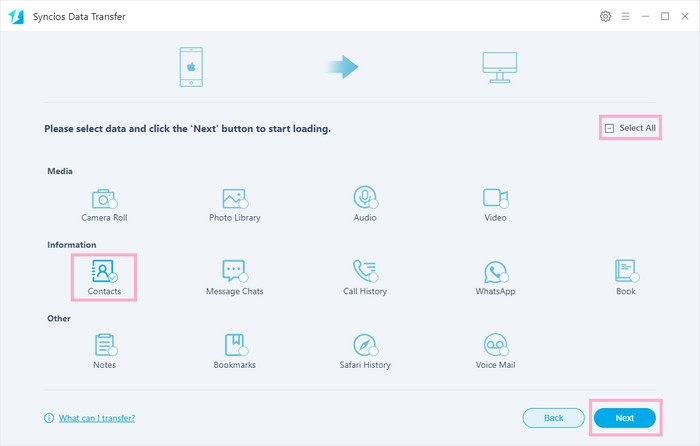Minimize the Syncios window

645,17
